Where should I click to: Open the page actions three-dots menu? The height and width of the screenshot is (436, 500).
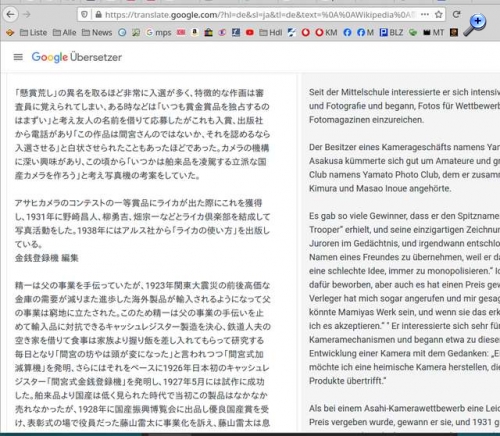[x=425, y=14]
